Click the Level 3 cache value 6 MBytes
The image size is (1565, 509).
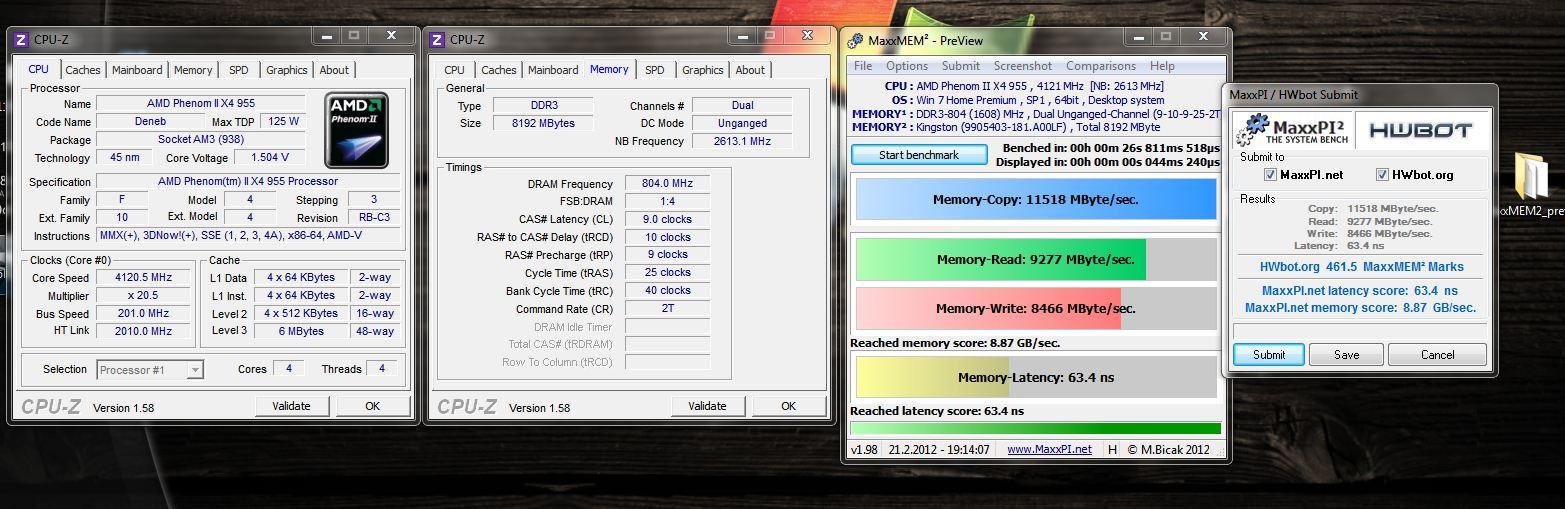point(302,331)
